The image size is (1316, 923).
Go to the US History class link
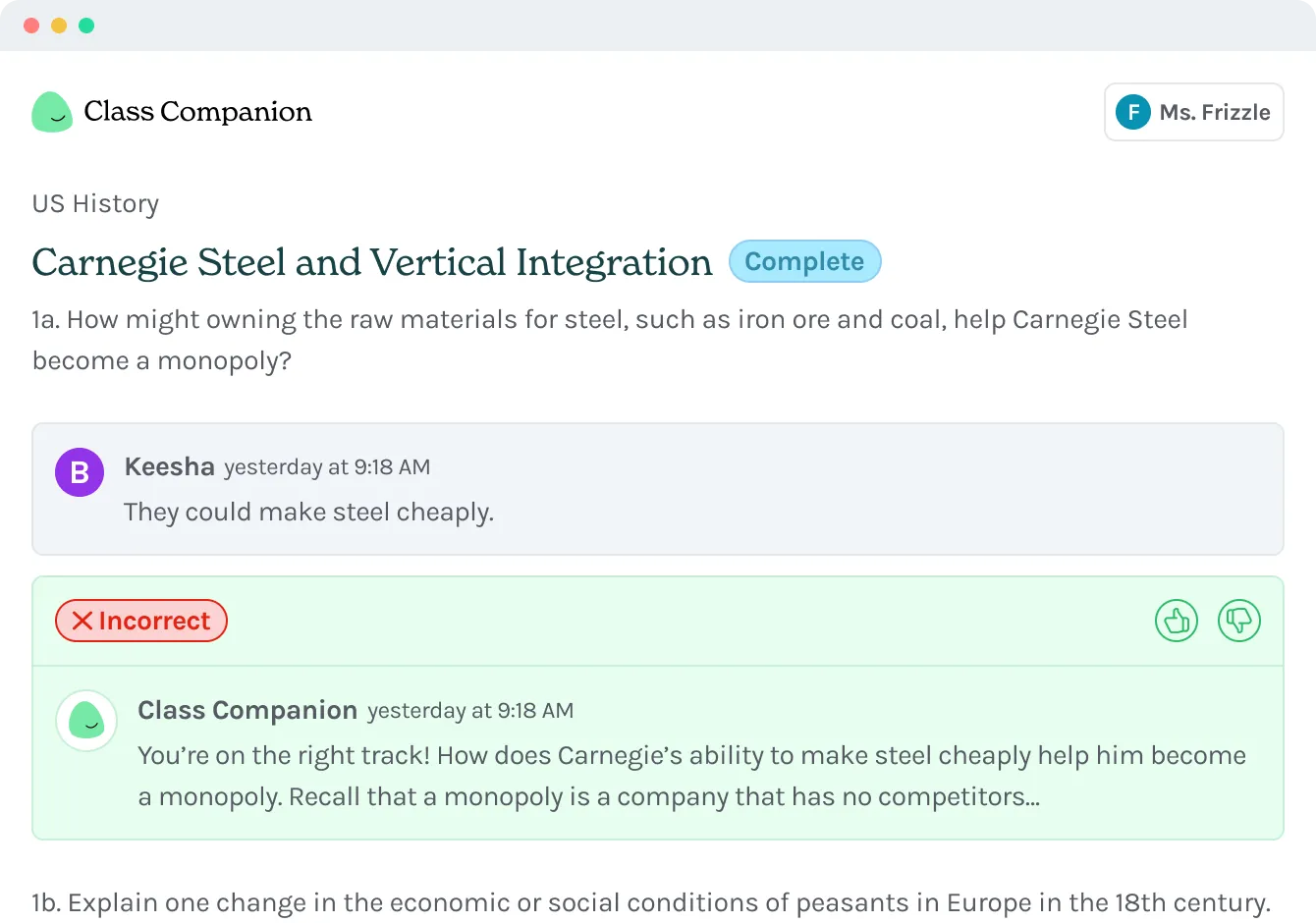(x=95, y=203)
